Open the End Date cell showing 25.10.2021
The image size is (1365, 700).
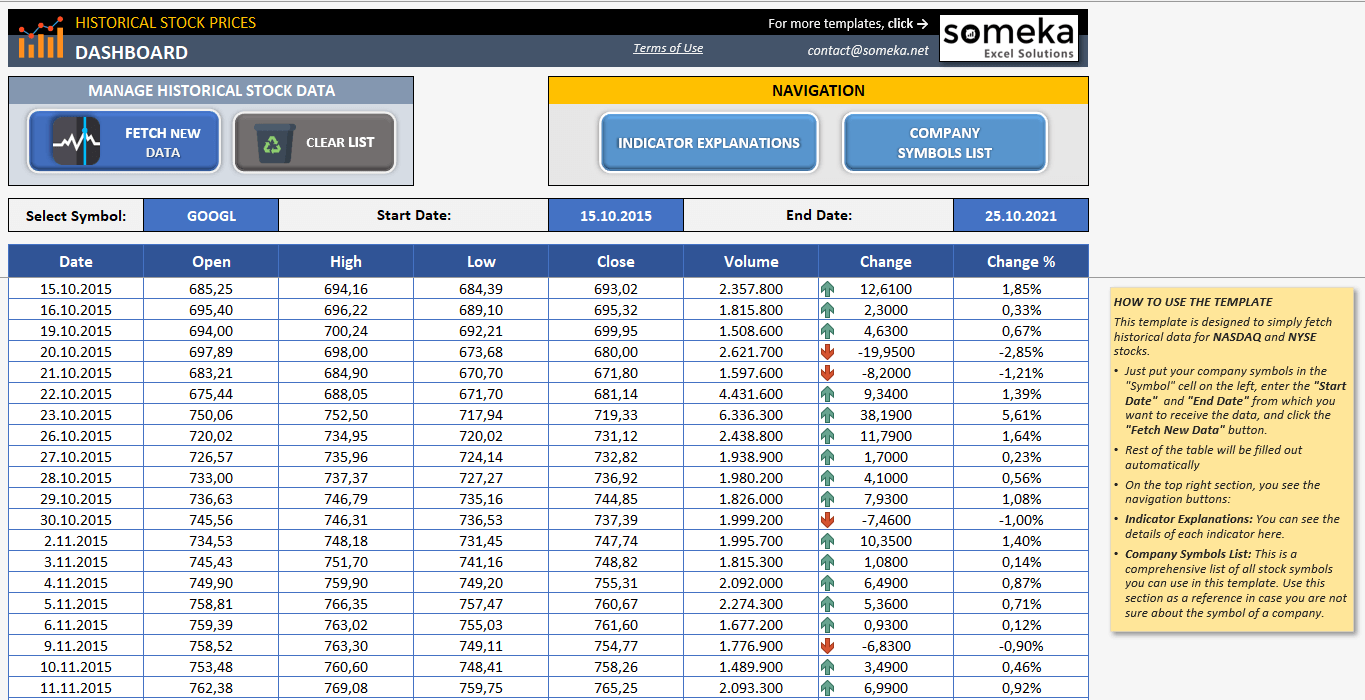coord(1020,214)
